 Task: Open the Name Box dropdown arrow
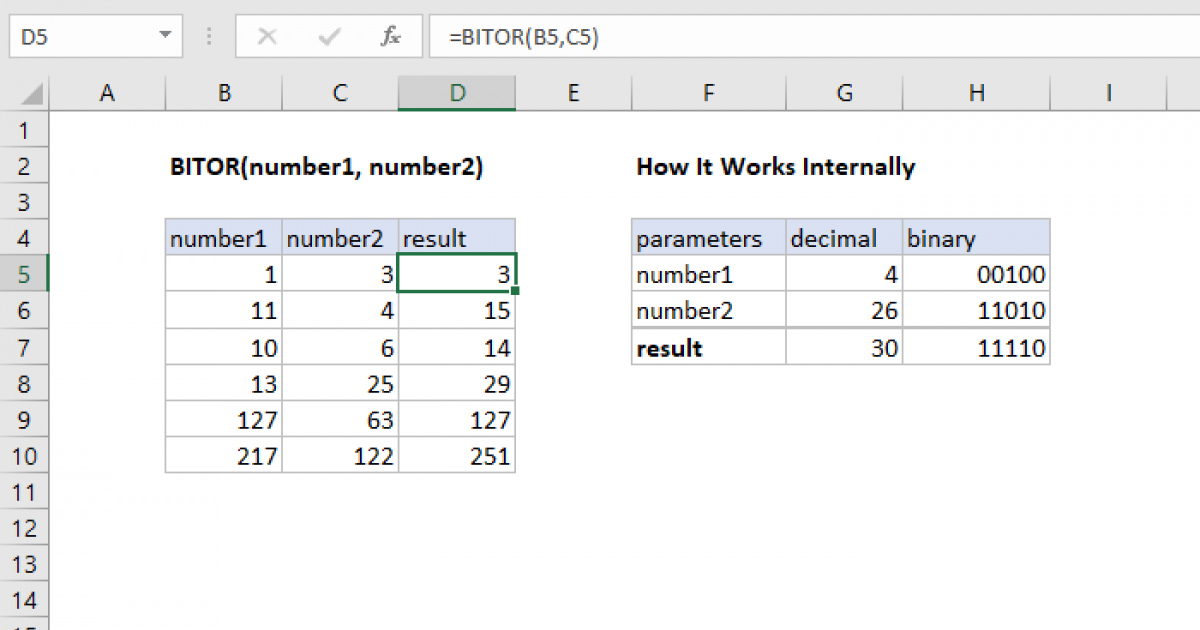pos(165,37)
